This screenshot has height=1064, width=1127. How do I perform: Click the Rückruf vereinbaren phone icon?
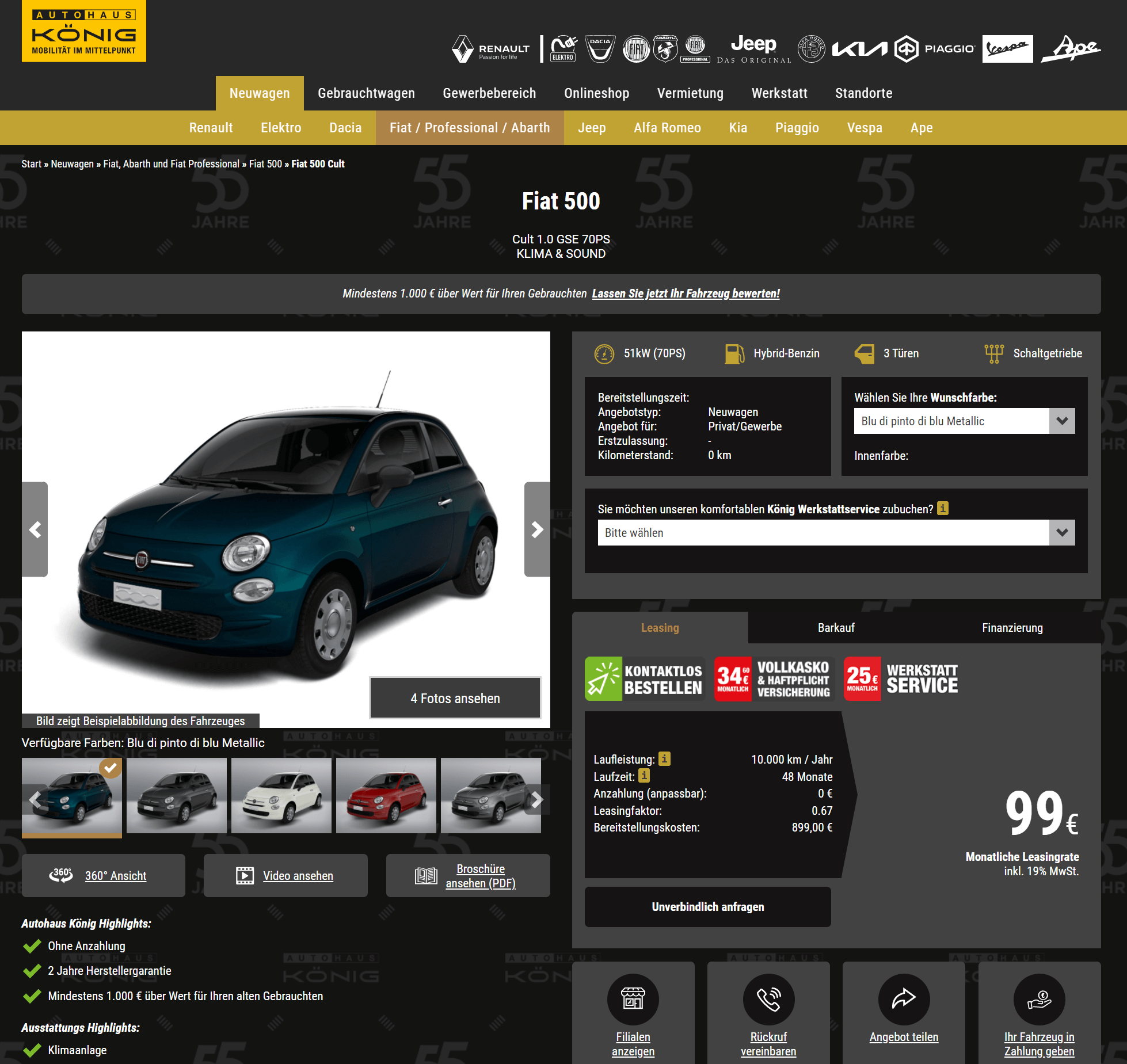[768, 1000]
